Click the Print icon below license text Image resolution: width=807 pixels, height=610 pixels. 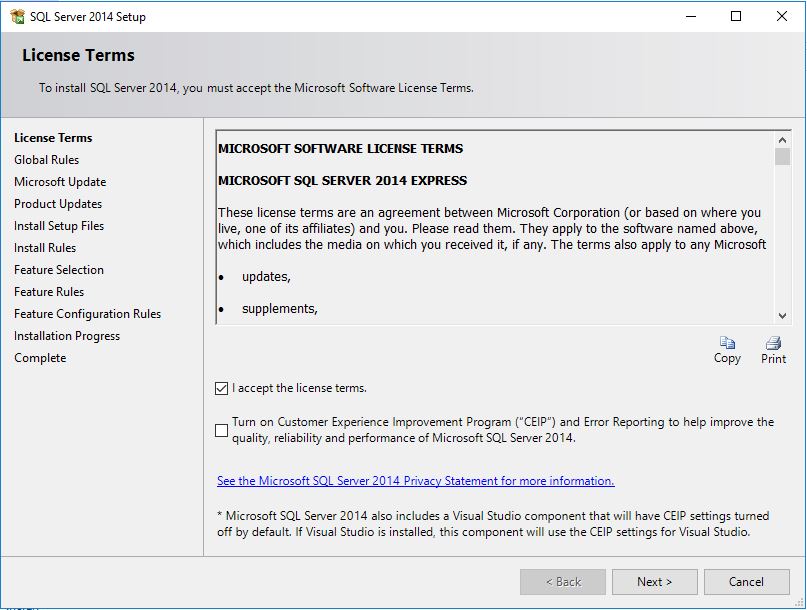point(773,343)
